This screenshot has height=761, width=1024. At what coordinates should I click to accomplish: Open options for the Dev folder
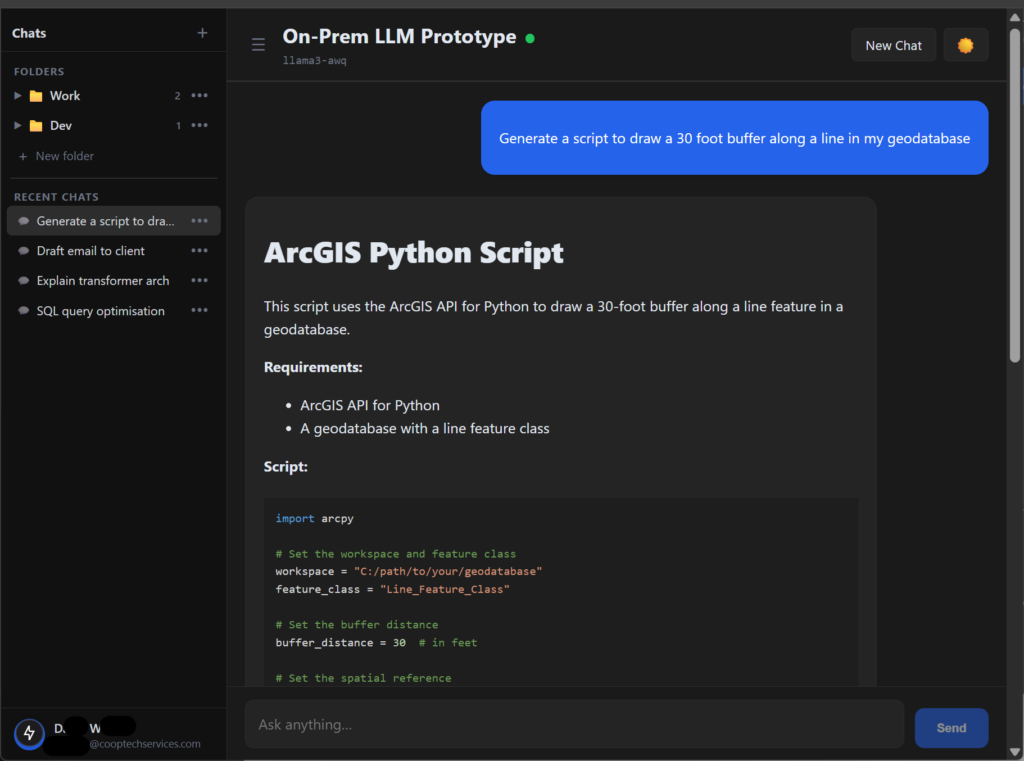click(x=200, y=126)
